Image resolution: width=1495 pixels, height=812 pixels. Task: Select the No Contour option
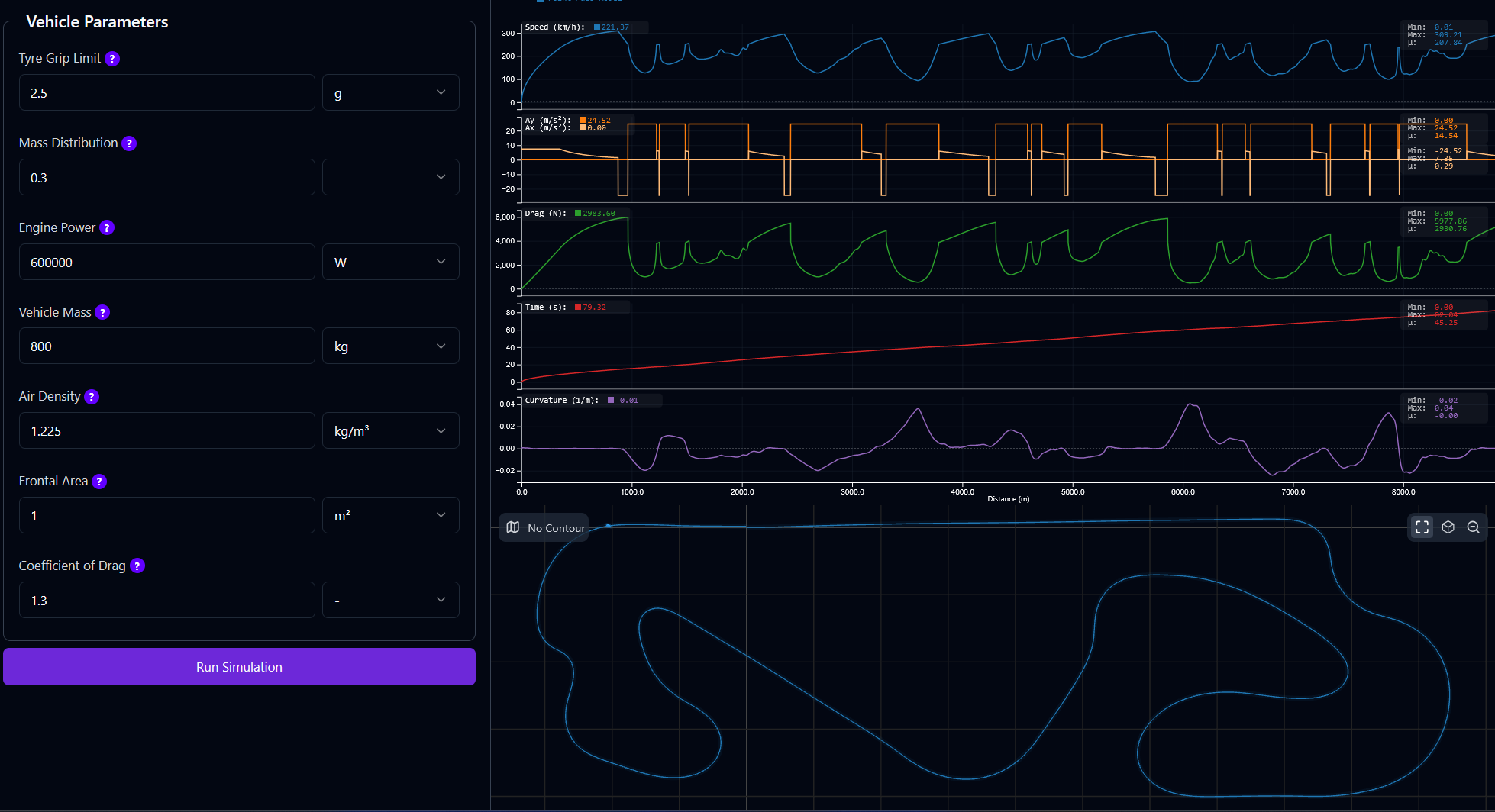coord(556,527)
